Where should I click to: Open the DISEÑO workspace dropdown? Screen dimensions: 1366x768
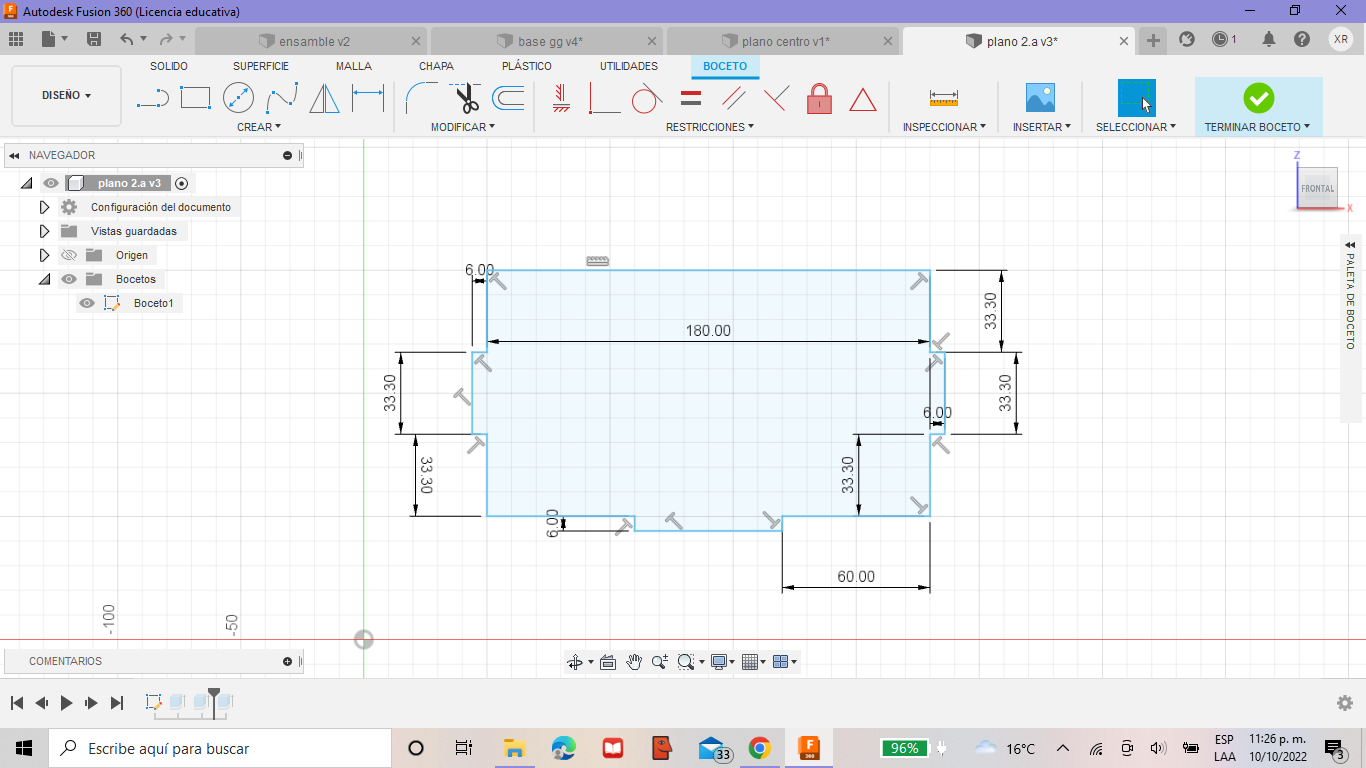tap(67, 96)
